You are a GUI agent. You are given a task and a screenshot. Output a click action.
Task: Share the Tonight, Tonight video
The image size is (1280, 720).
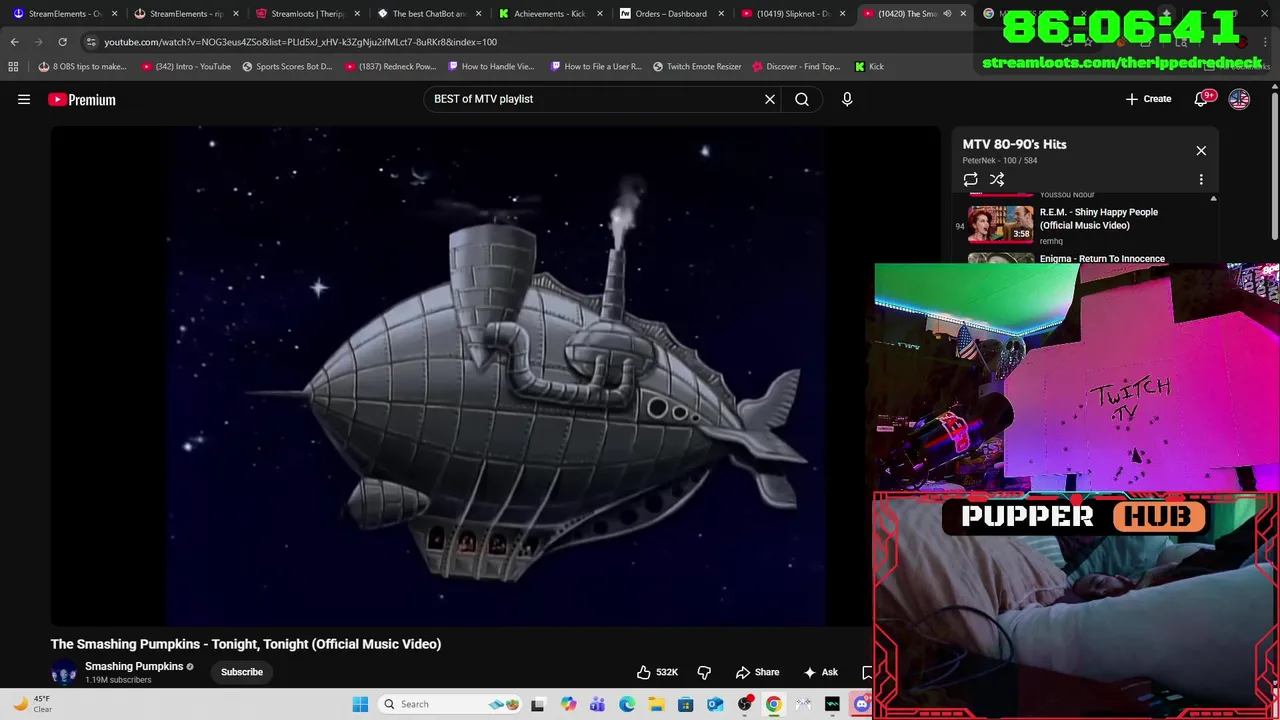[x=757, y=672]
